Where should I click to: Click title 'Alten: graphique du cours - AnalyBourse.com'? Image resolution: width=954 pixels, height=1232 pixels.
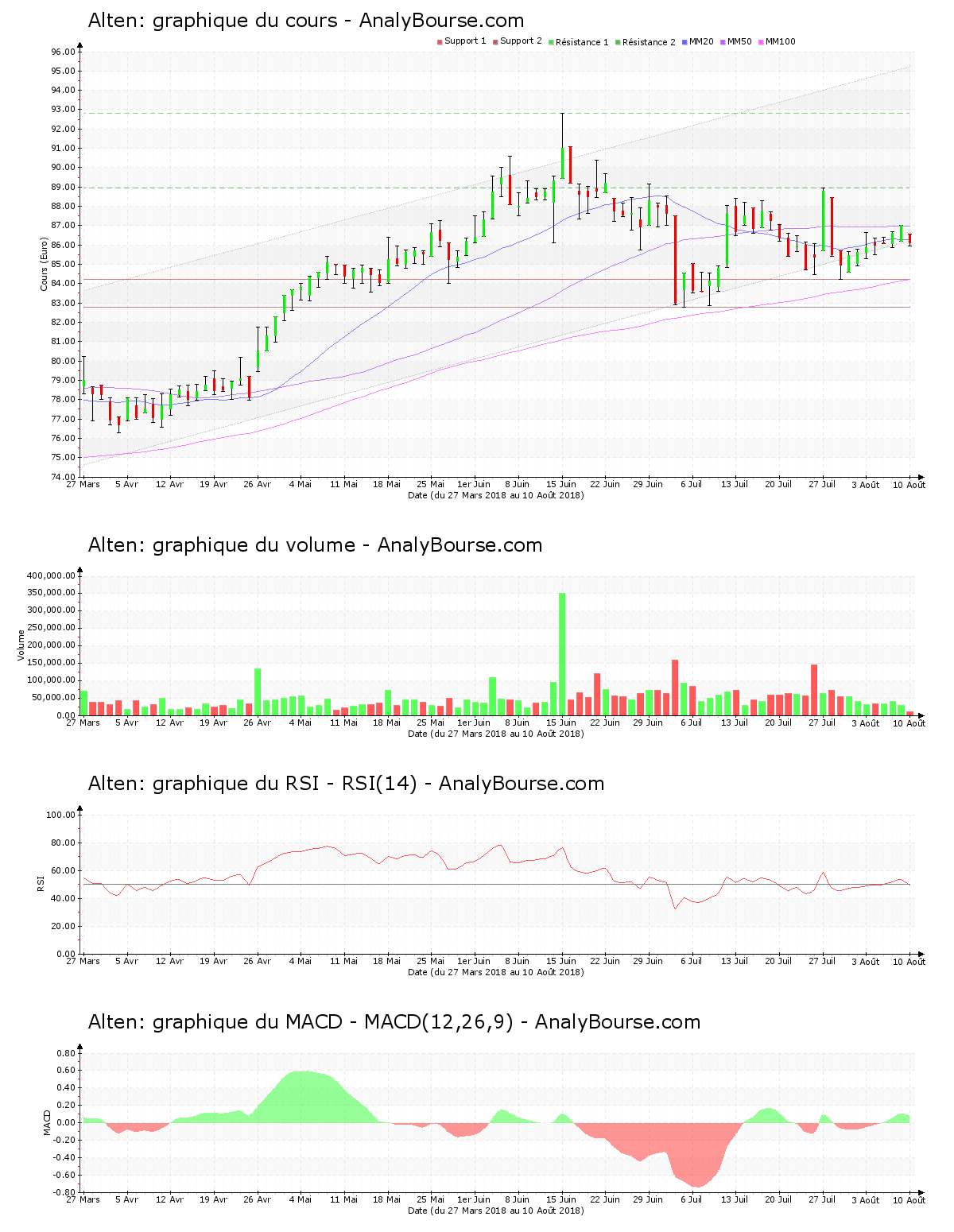coord(306,21)
